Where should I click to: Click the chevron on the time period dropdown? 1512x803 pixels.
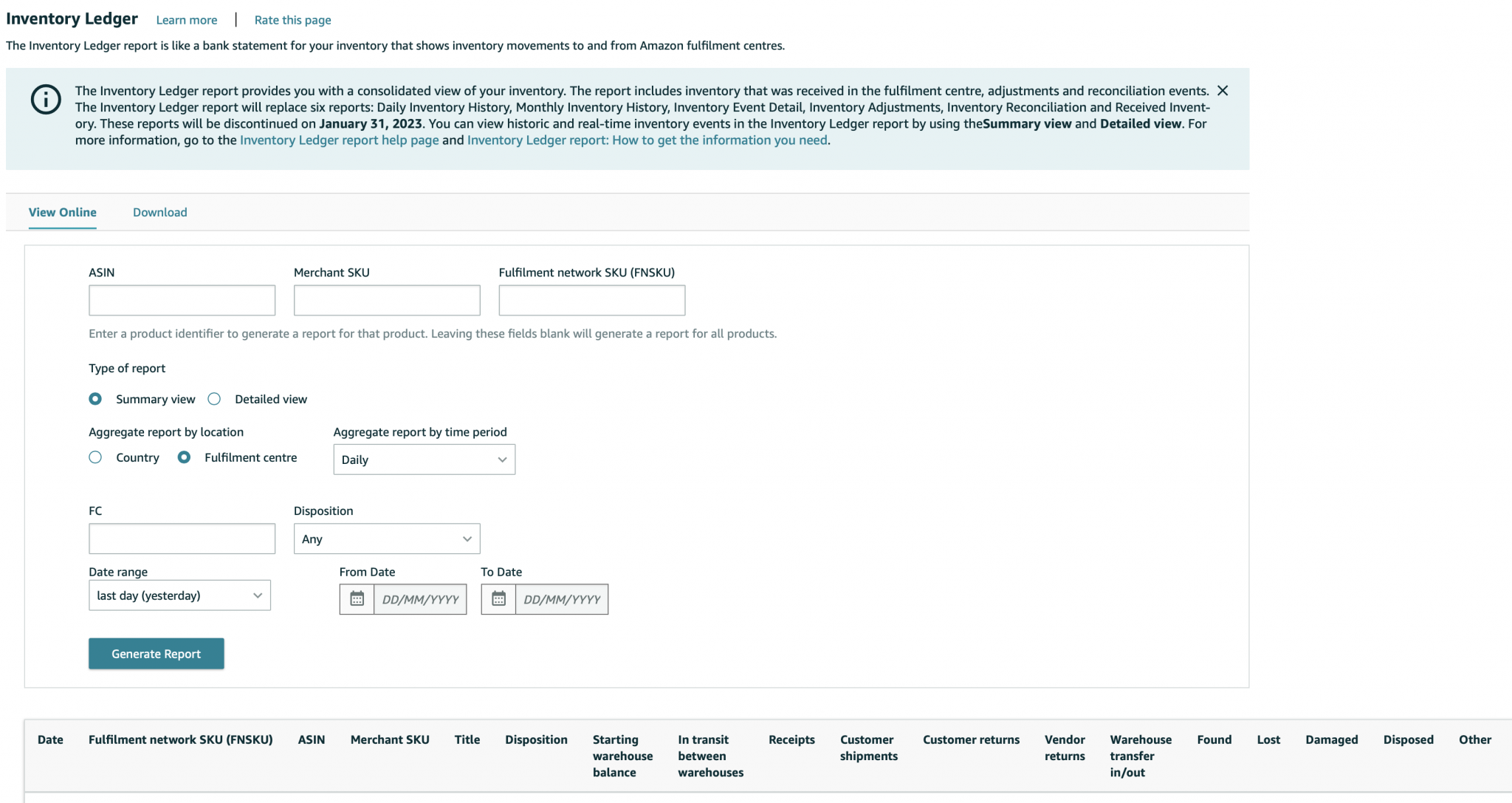[x=504, y=459]
